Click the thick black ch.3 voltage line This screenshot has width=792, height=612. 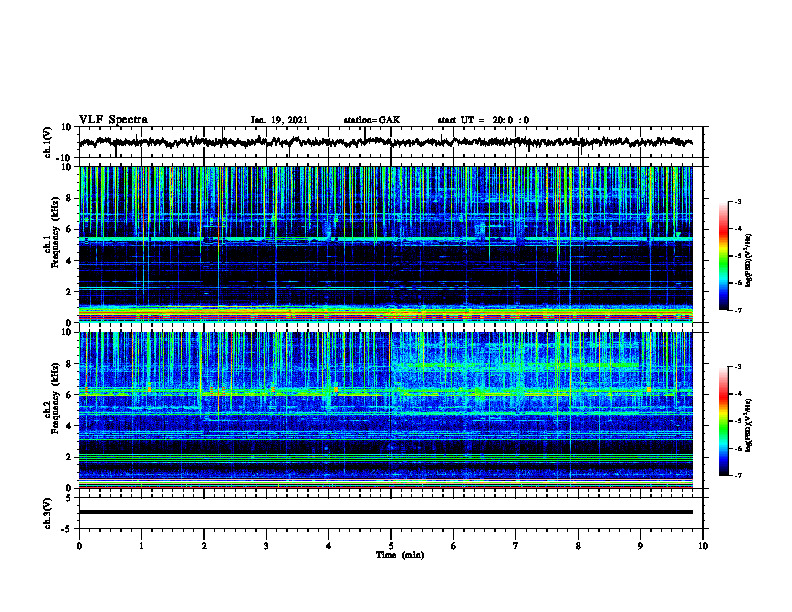click(x=385, y=512)
